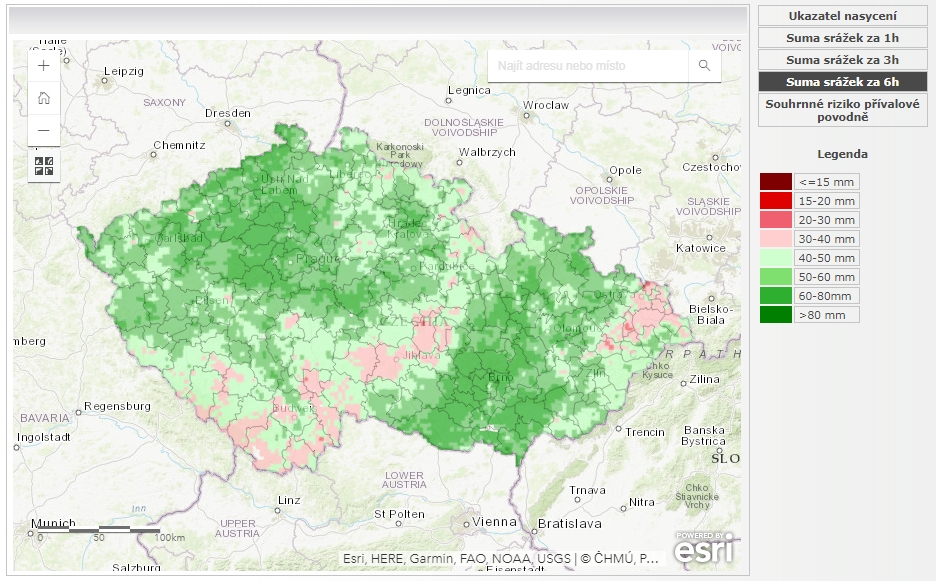Select Suma srážek za 6h

(842, 82)
